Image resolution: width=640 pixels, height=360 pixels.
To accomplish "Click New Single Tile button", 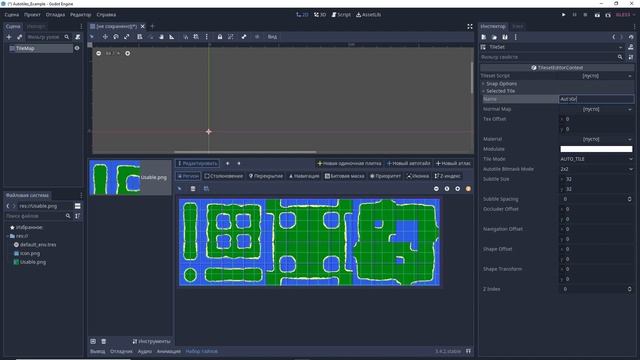I will point(349,163).
